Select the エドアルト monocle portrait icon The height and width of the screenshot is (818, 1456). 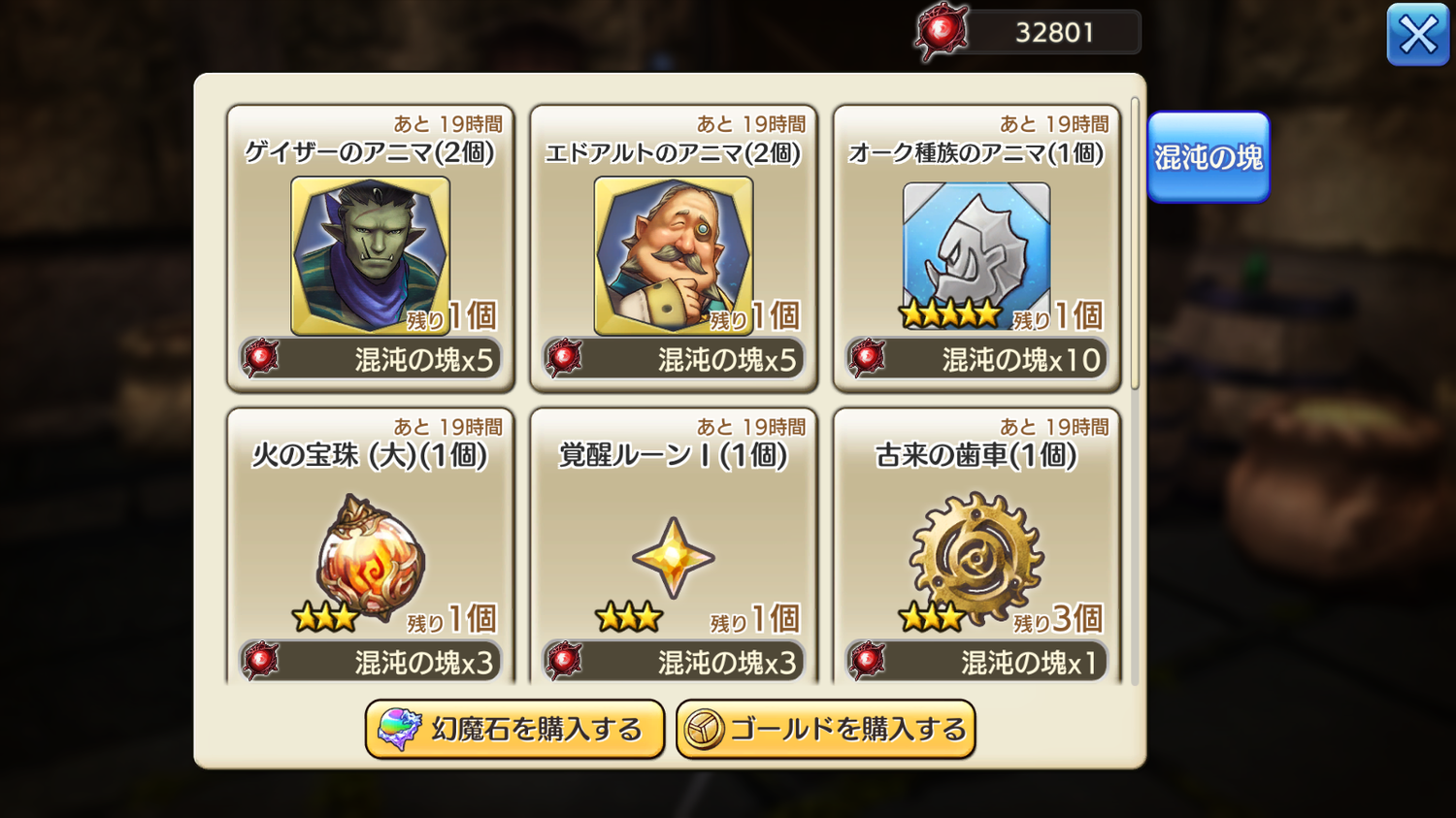(x=673, y=255)
